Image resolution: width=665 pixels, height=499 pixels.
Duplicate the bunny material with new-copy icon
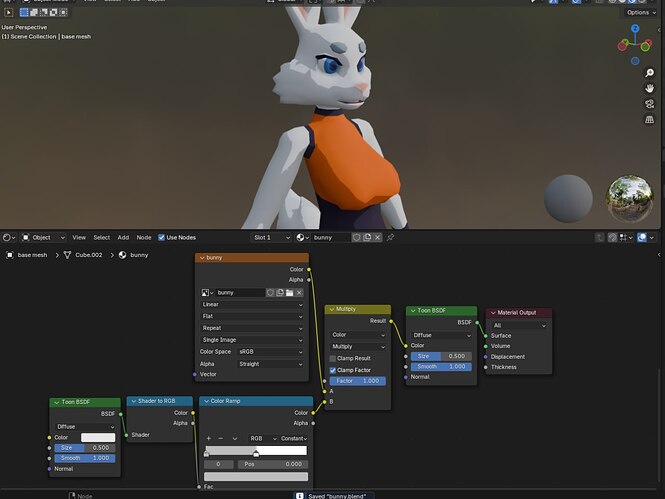click(x=367, y=237)
